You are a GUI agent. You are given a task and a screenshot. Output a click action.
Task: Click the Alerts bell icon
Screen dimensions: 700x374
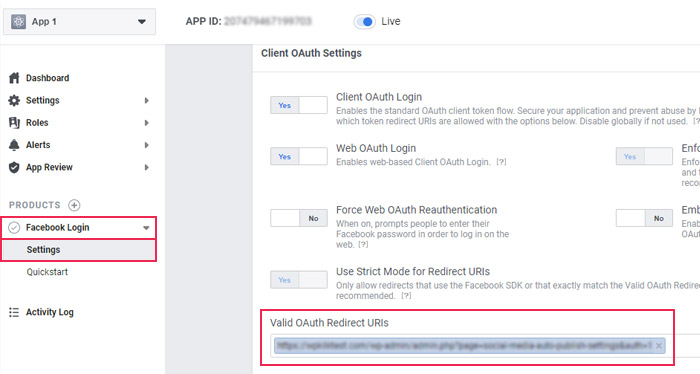14,145
